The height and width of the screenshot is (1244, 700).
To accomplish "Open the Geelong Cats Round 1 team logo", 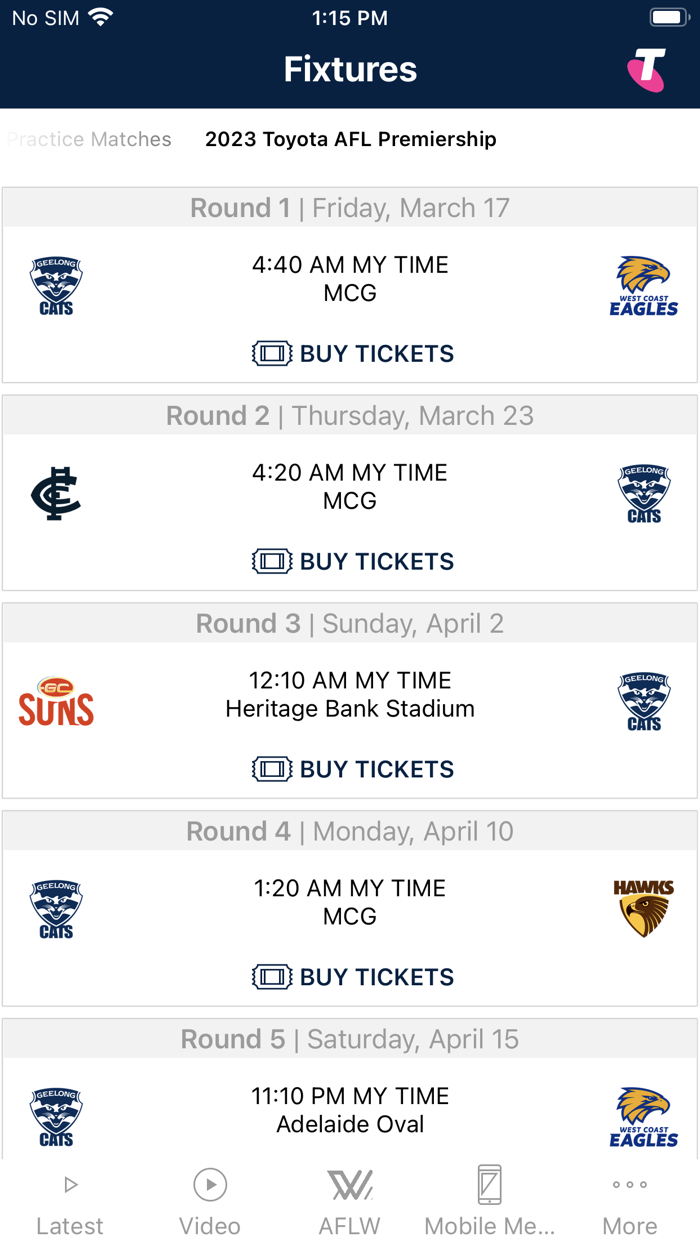I will click(56, 285).
